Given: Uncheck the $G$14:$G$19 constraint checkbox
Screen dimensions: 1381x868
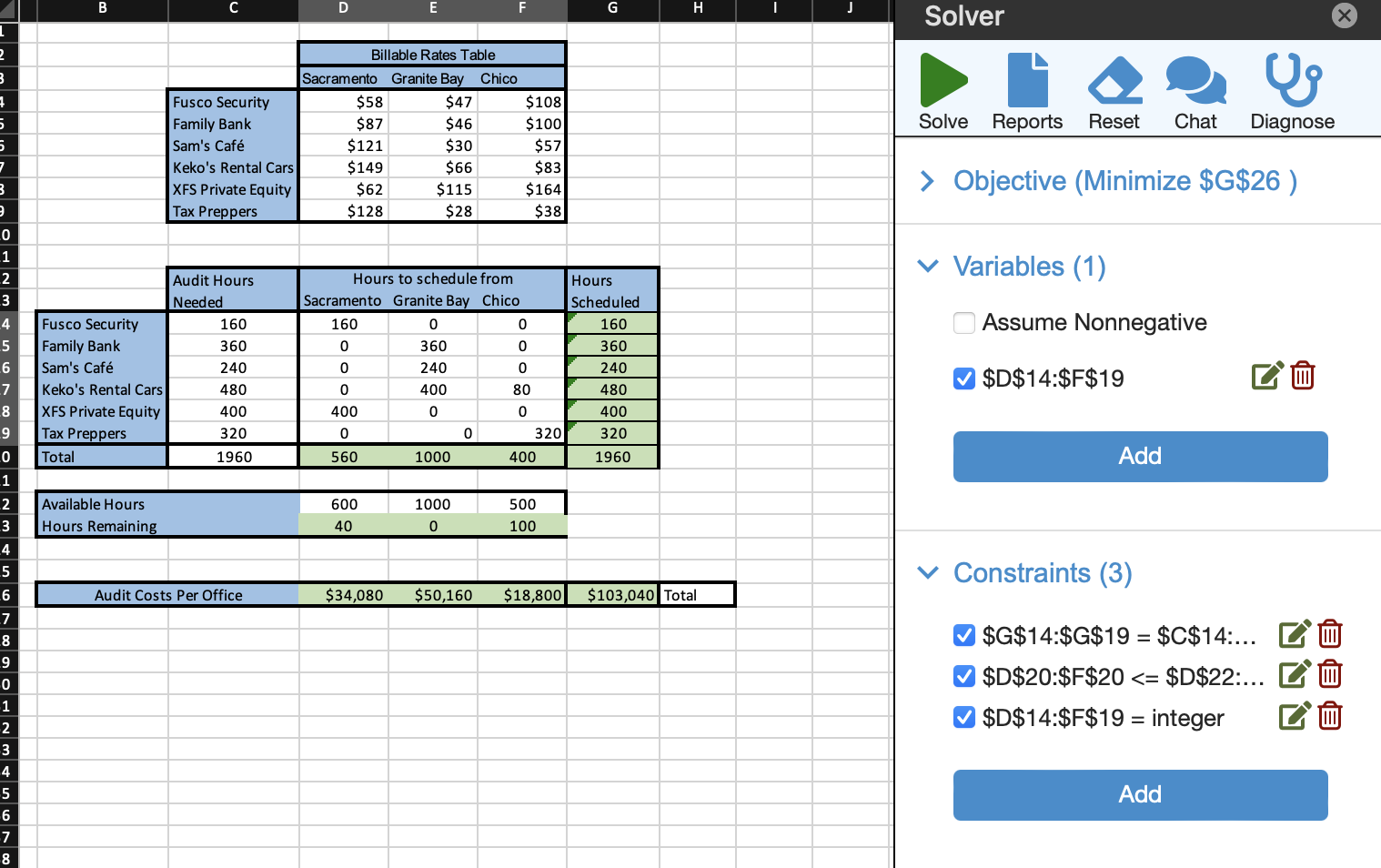Looking at the screenshot, I should point(964,635).
